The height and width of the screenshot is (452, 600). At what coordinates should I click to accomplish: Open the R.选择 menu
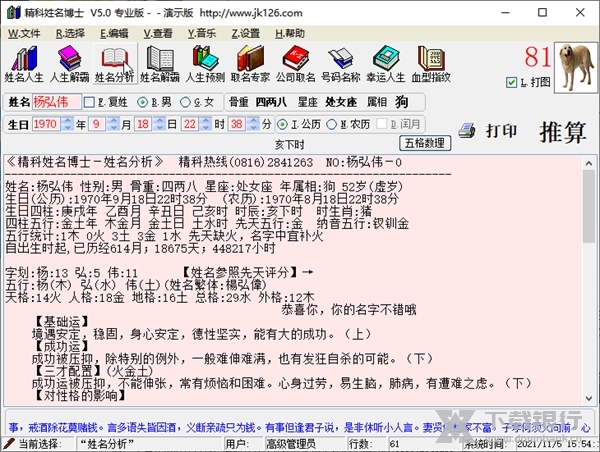(70, 34)
